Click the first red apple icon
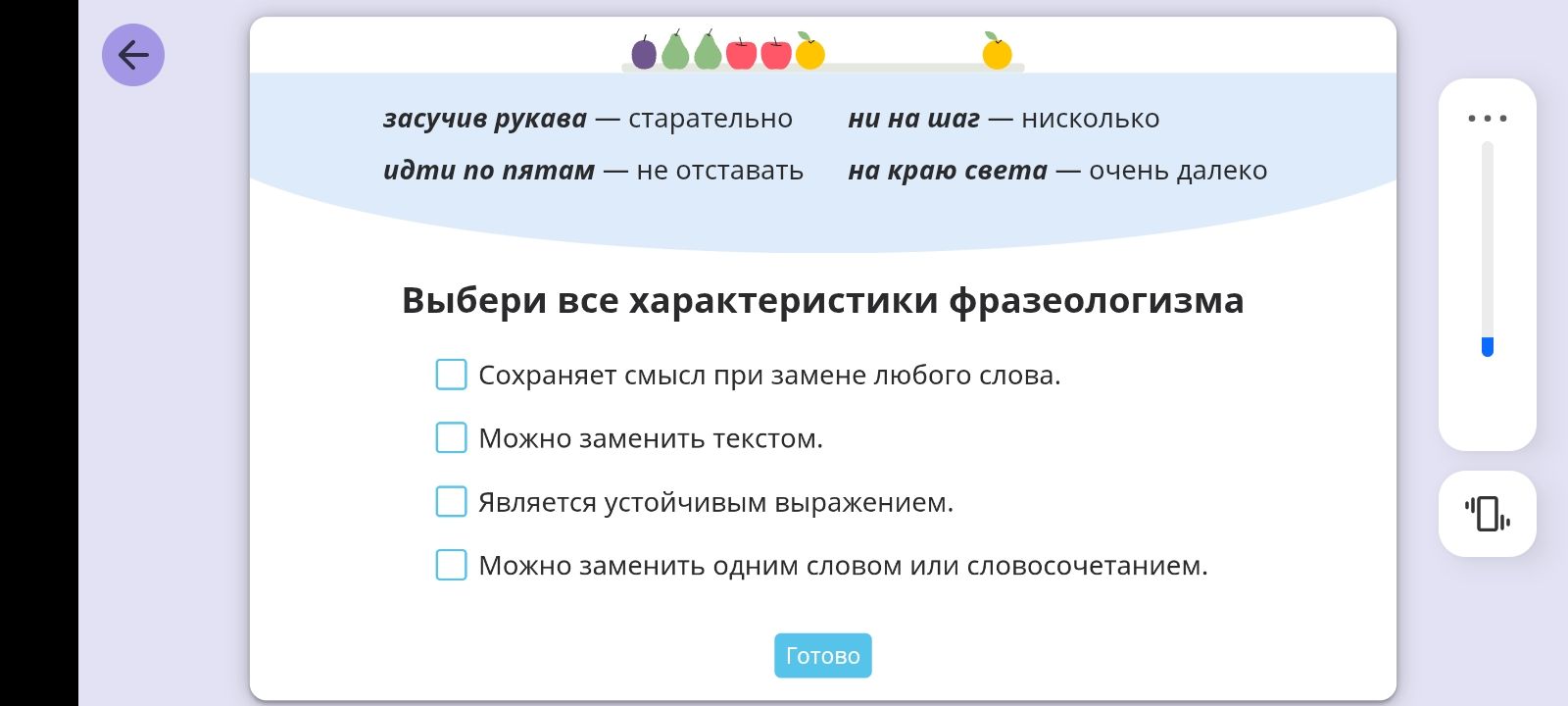This screenshot has height=706, width=1568. [741, 53]
